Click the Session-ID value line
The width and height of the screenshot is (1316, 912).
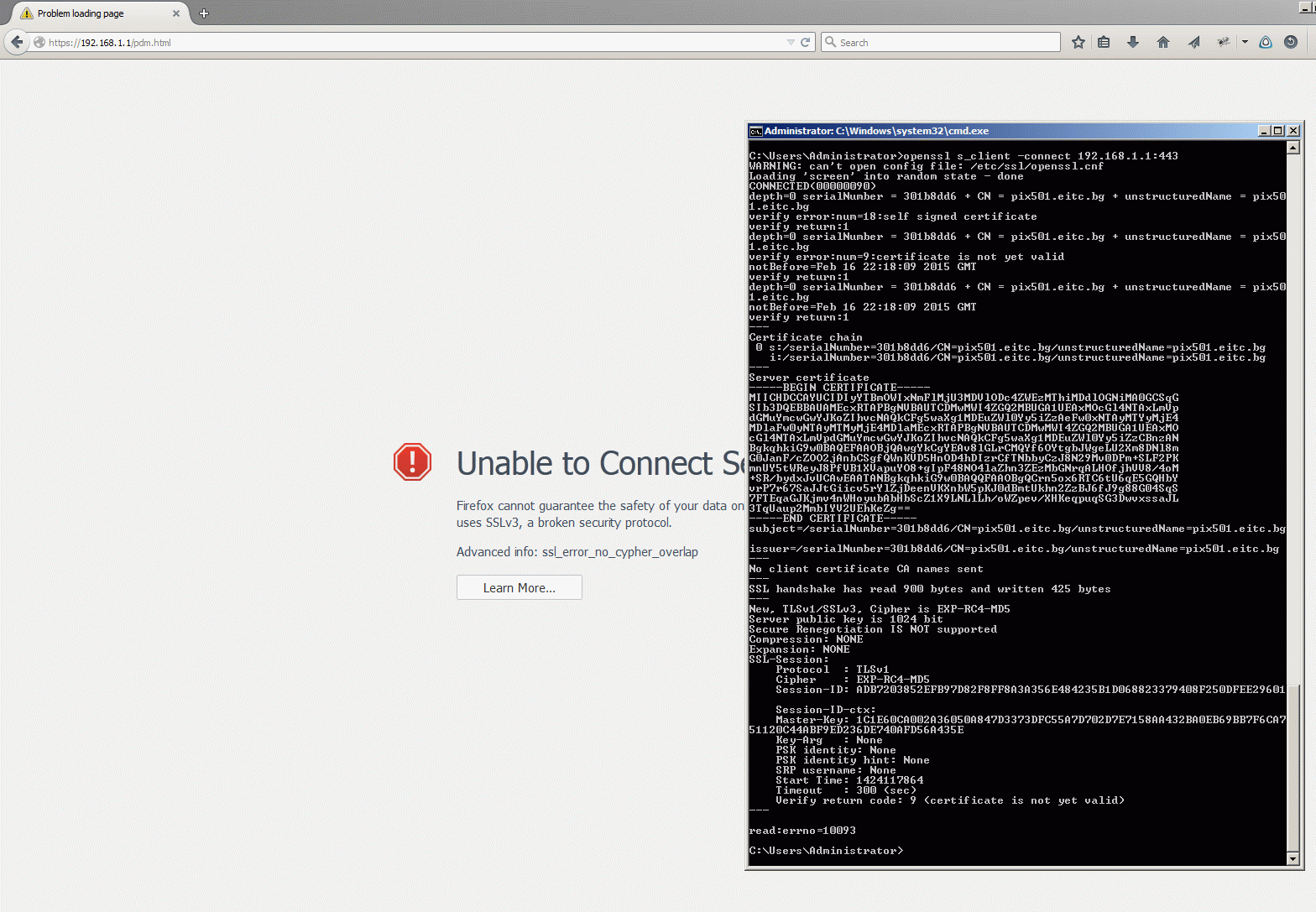[1031, 690]
